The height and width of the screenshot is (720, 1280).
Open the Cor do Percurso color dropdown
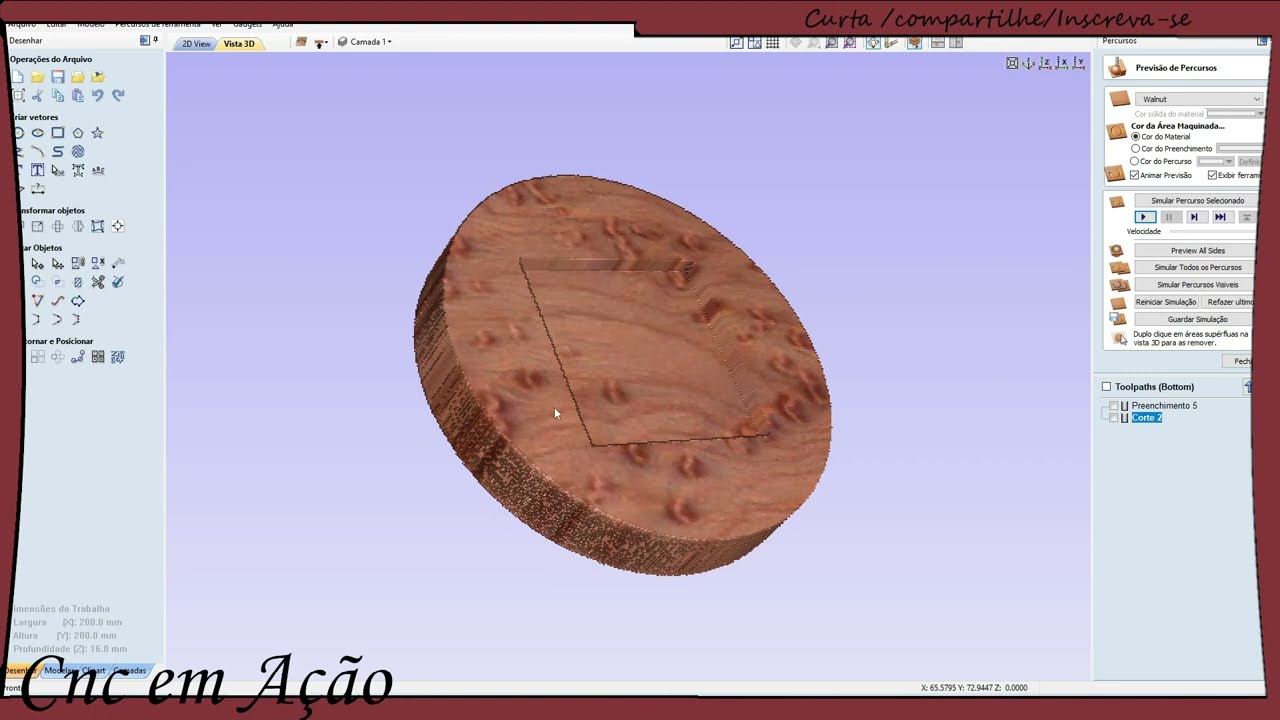pyautogui.click(x=1216, y=162)
